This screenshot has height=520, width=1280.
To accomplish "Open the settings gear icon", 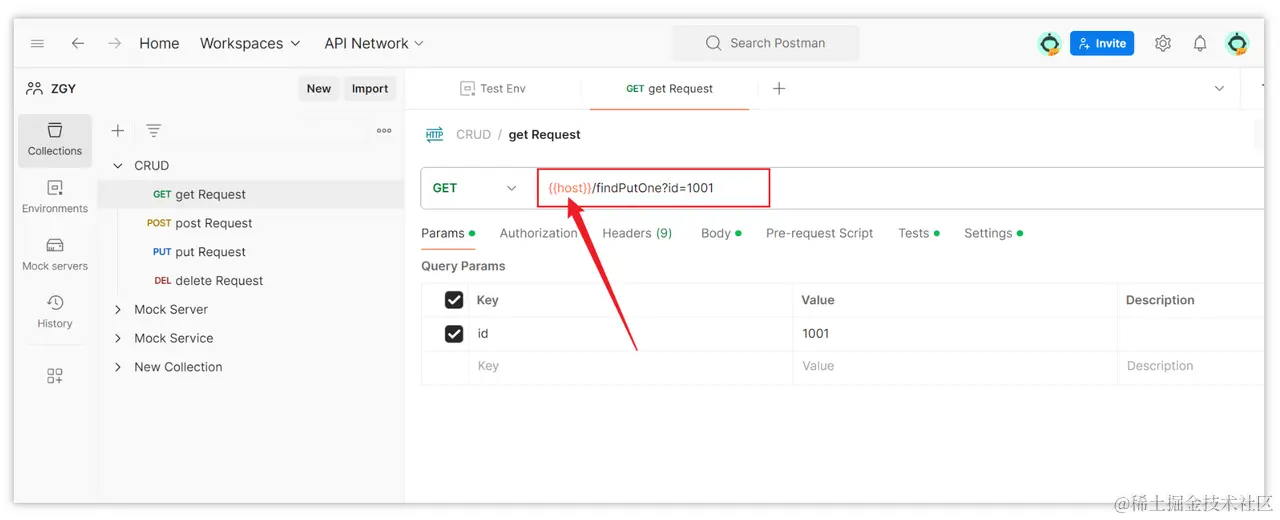I will click(1163, 43).
